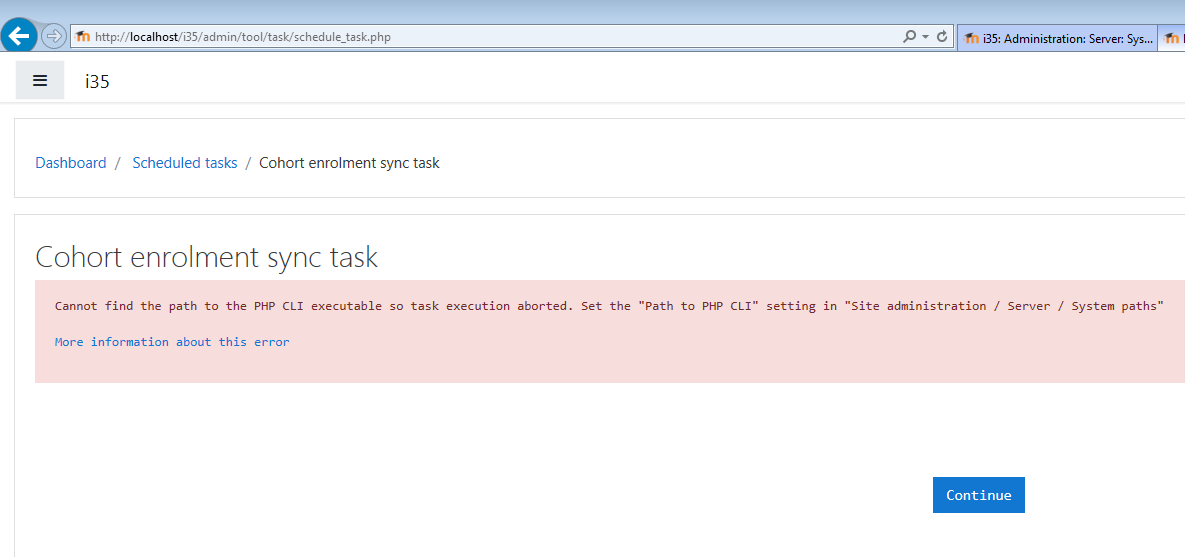Click the browser forward arrow button

pyautogui.click(x=54, y=36)
